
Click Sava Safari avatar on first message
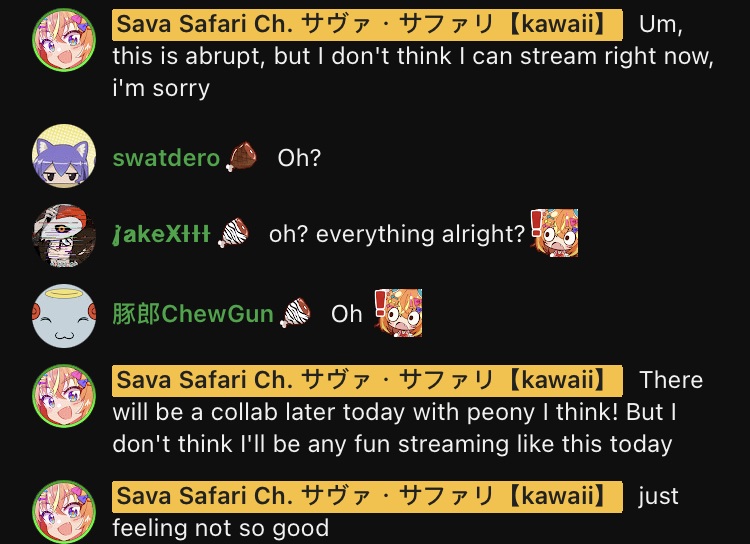64,40
